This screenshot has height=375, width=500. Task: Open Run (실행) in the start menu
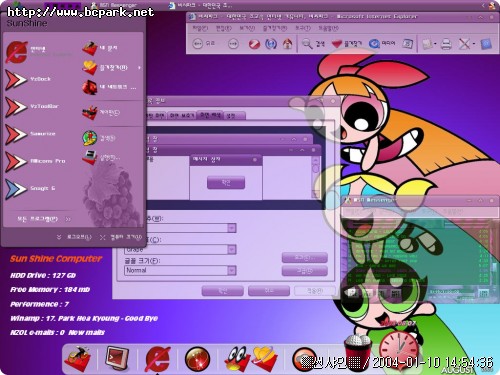[101, 157]
